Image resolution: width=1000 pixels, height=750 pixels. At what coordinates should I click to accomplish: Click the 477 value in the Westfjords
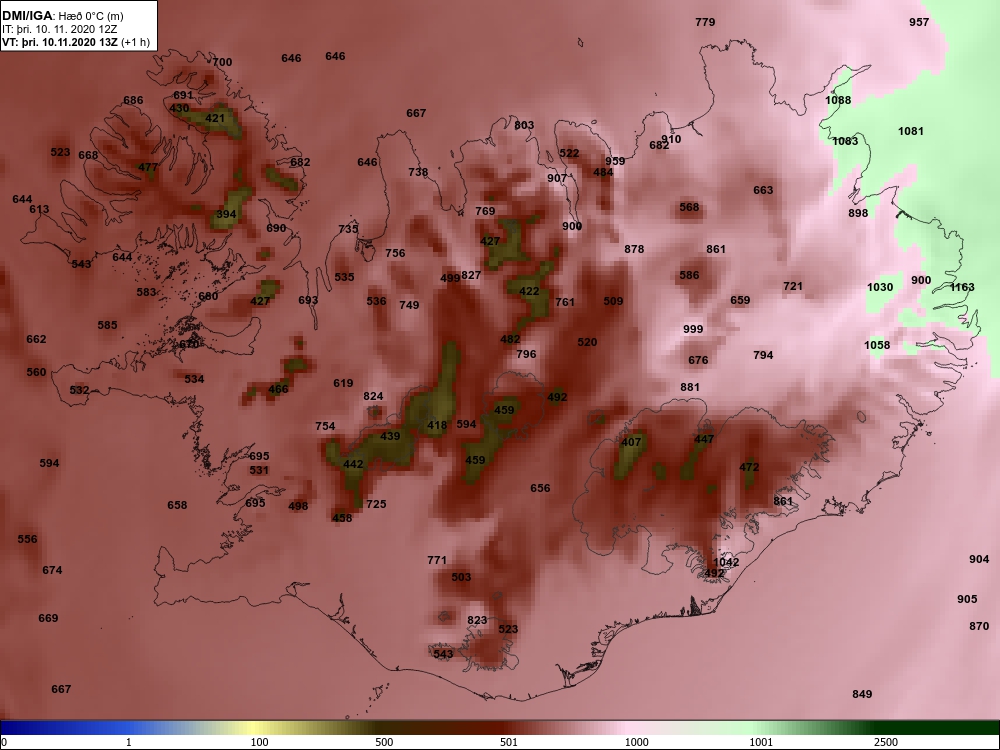[x=148, y=168]
